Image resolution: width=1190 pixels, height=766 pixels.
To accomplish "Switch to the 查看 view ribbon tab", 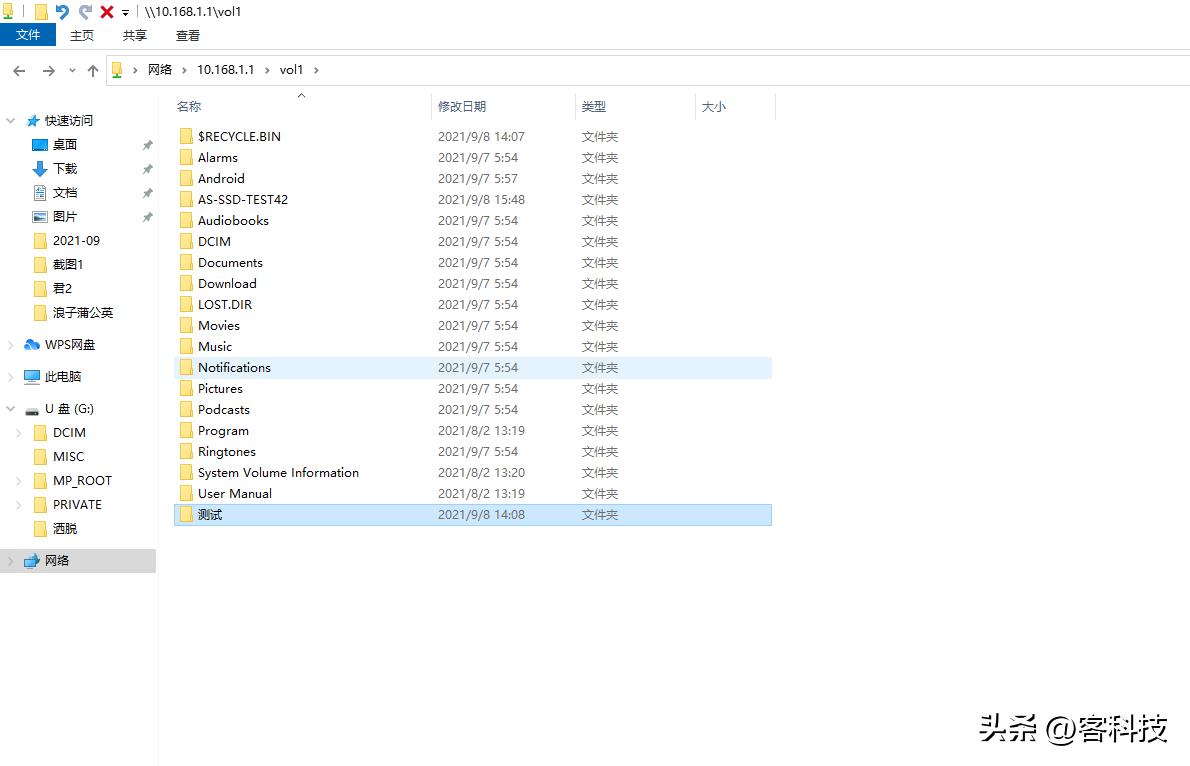I will [x=188, y=35].
